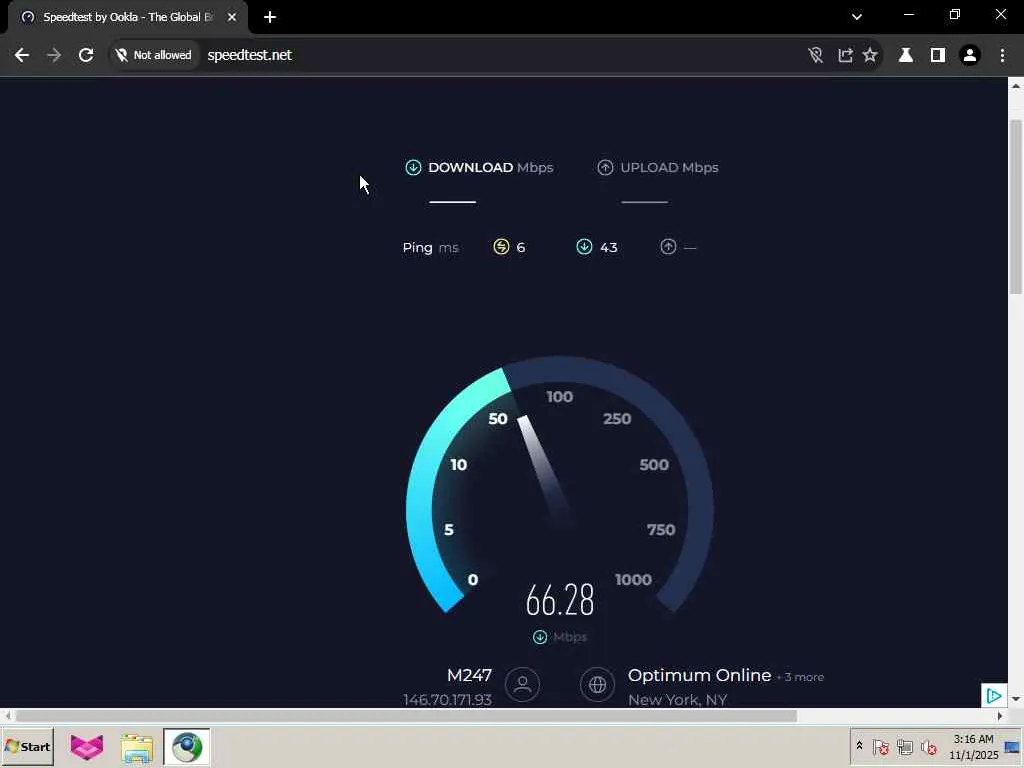
Task: Expand the tab search chevron
Action: tap(857, 17)
